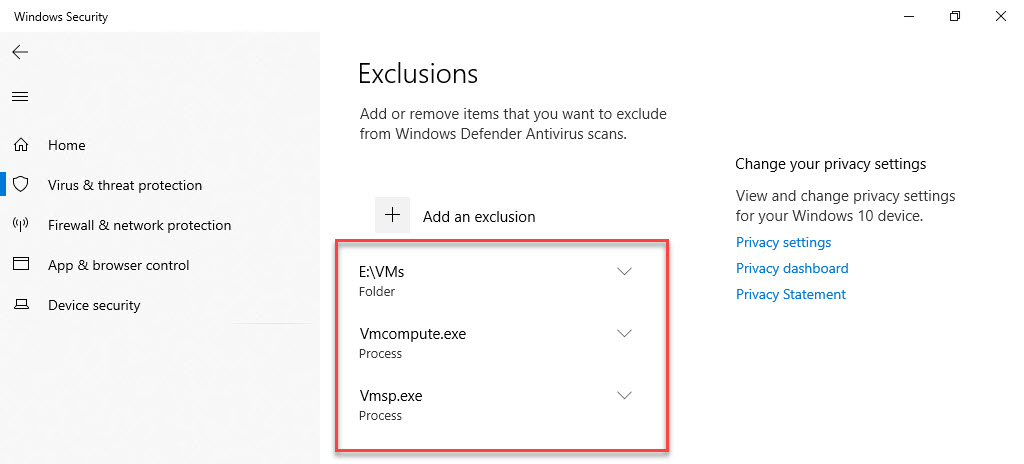Open the hamburger navigation menu
1024x464 pixels.
[20, 97]
